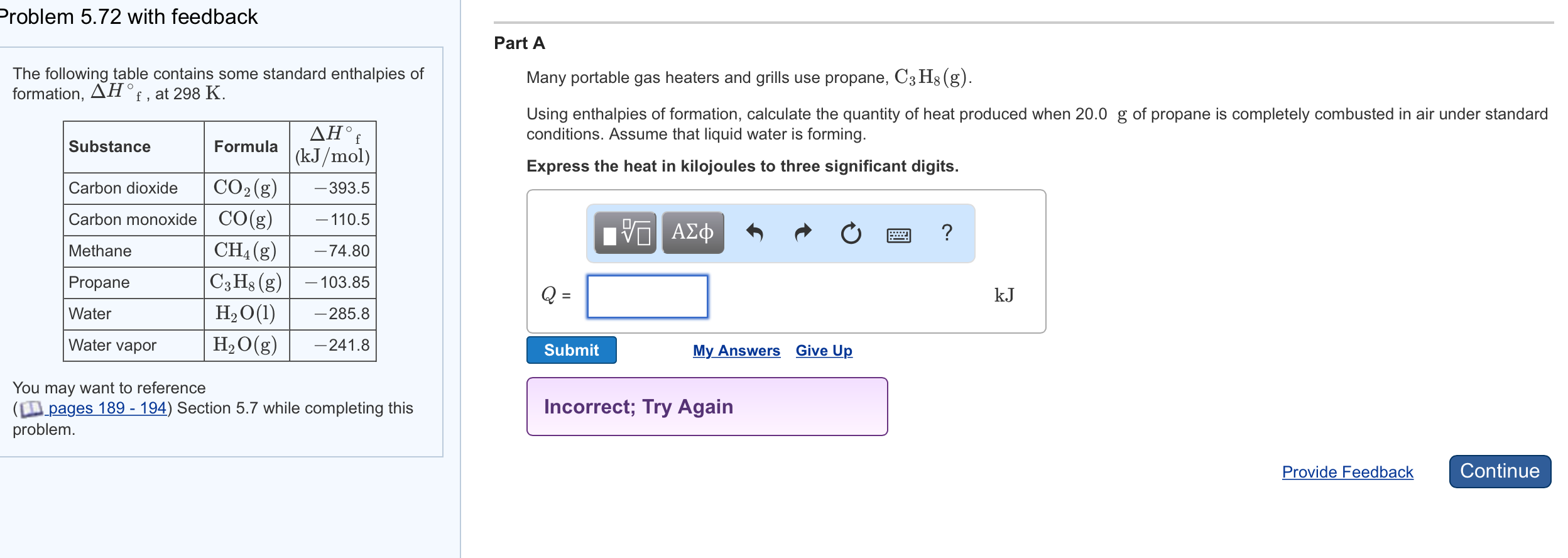The width and height of the screenshot is (1568, 558).
Task: Click the Give Up link
Action: (824, 351)
